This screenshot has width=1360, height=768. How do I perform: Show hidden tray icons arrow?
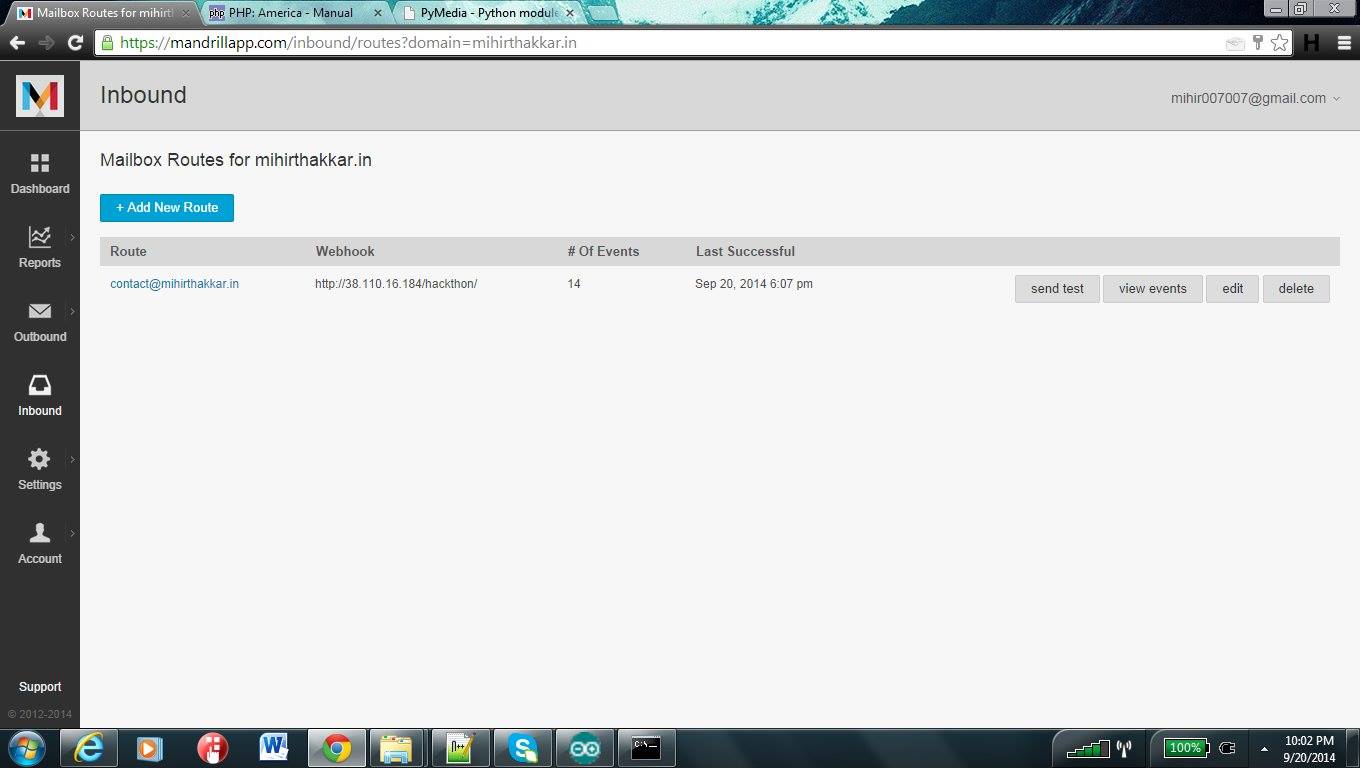pyautogui.click(x=1264, y=748)
